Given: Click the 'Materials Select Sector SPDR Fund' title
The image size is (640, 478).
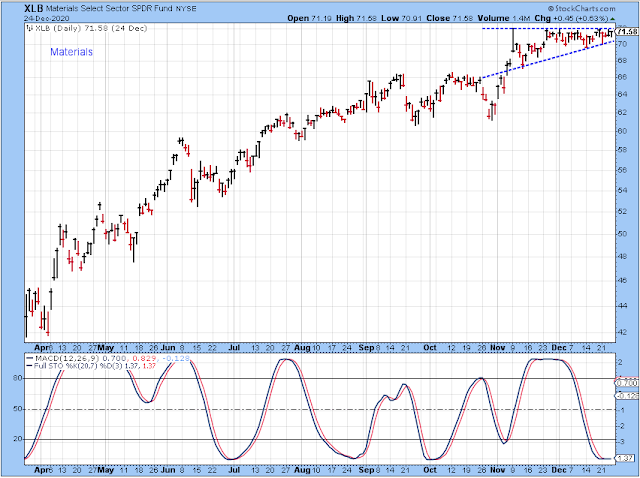Looking at the screenshot, I should [109, 8].
